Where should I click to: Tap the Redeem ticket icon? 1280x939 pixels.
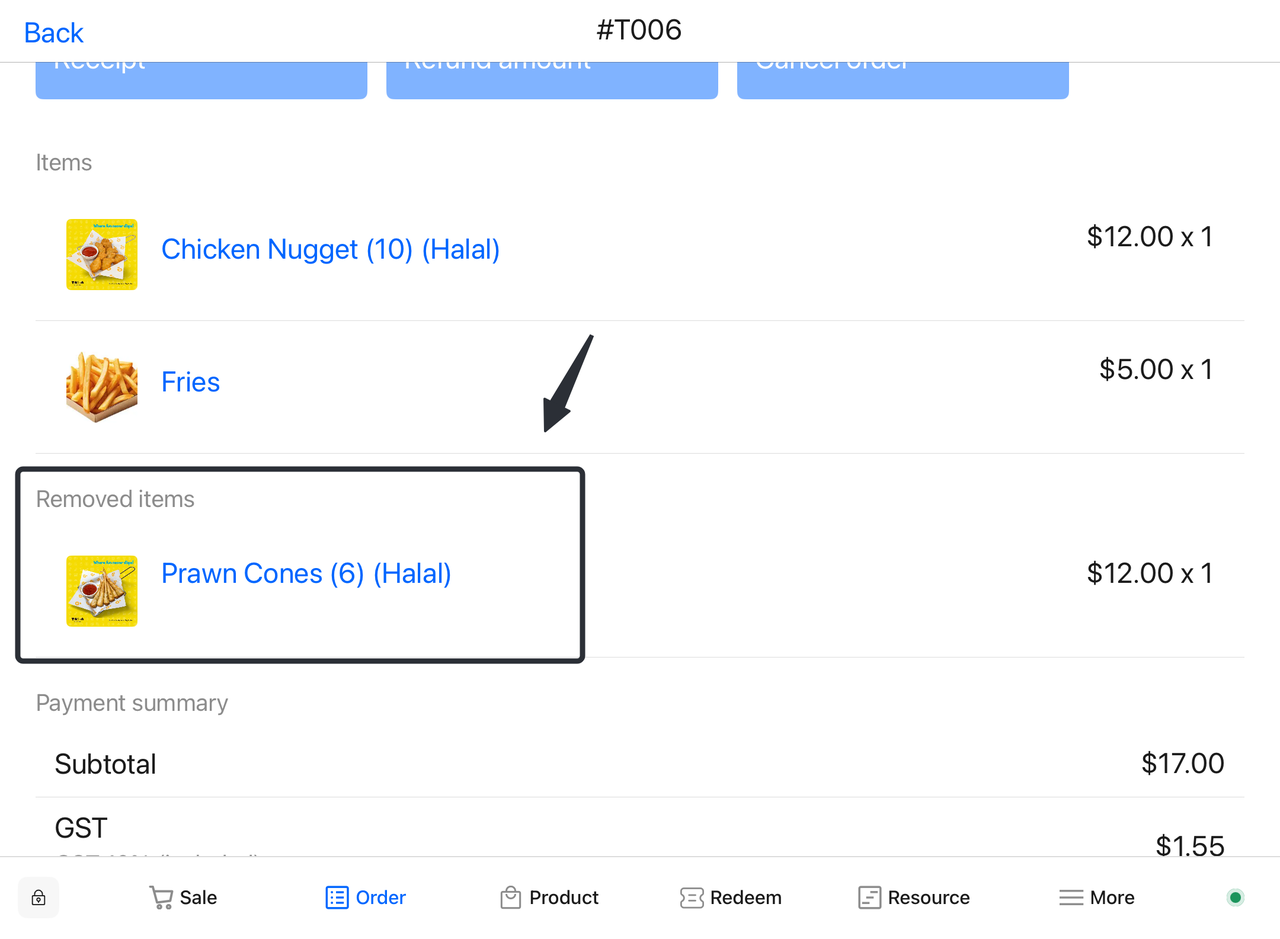point(691,897)
